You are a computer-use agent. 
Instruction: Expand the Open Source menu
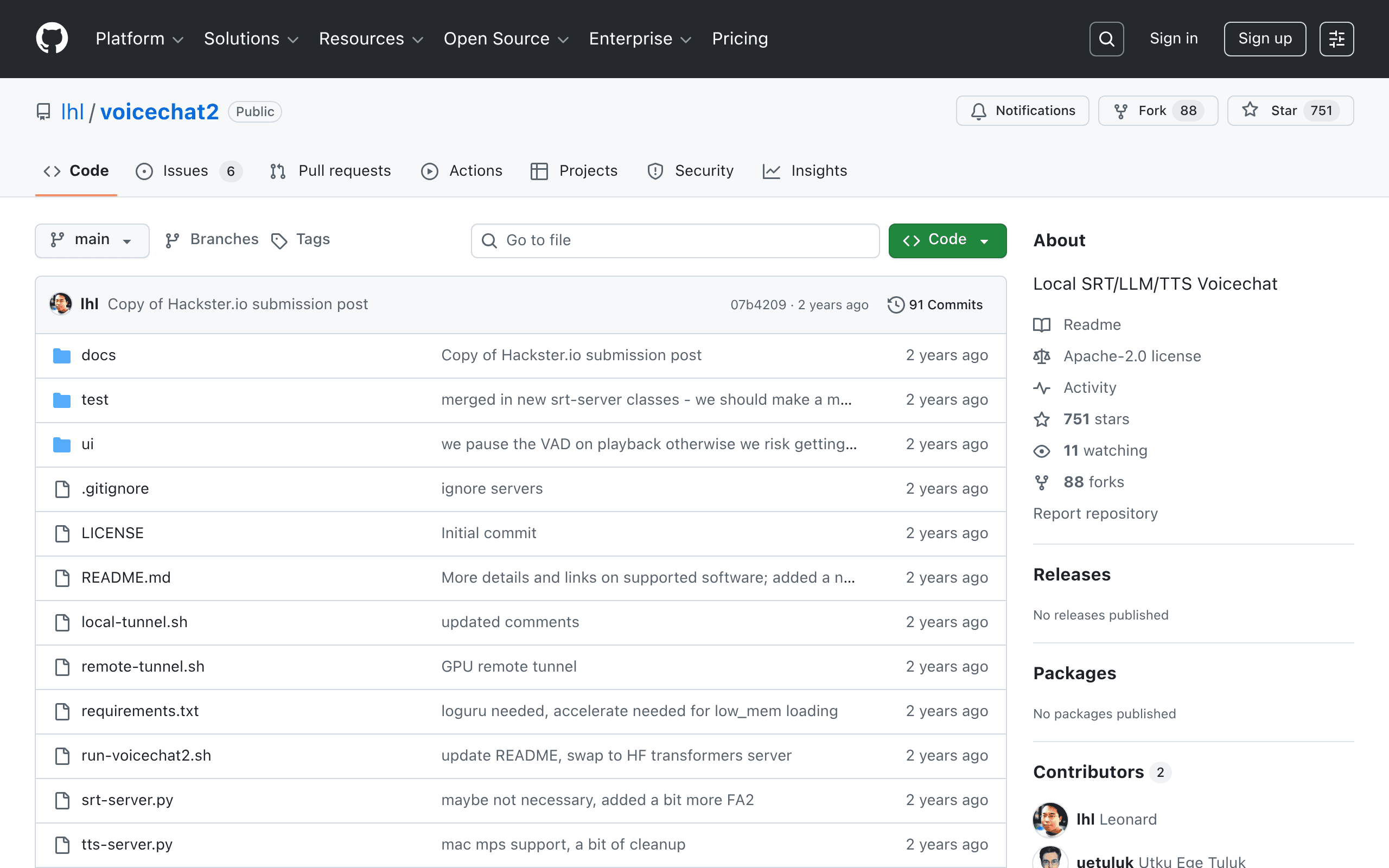(x=506, y=39)
